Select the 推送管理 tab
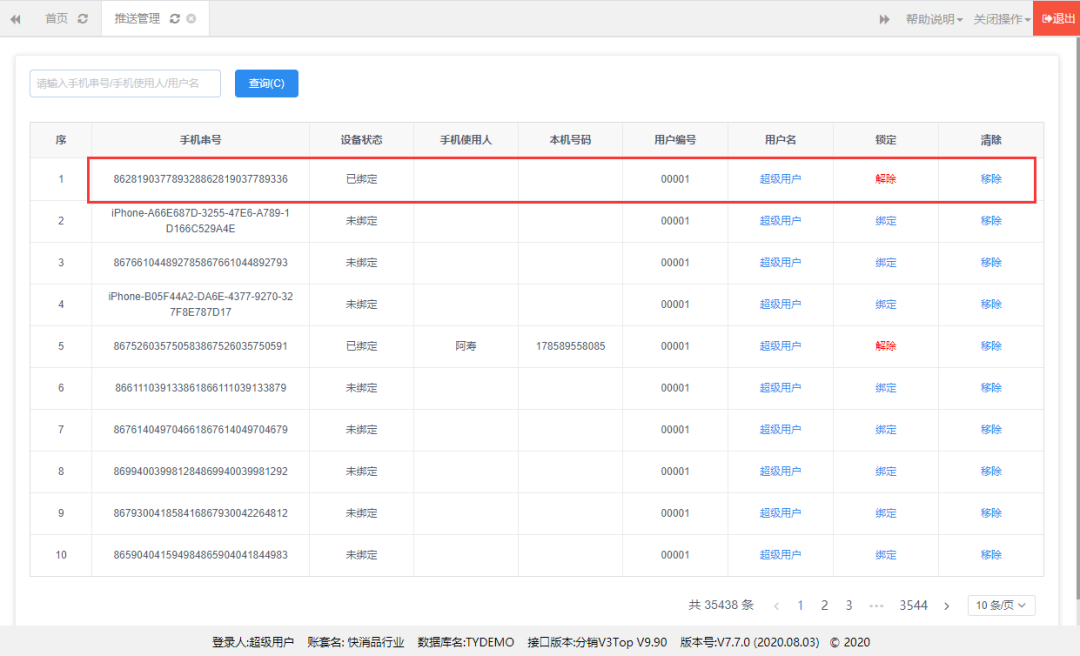1080x656 pixels. click(x=137, y=19)
